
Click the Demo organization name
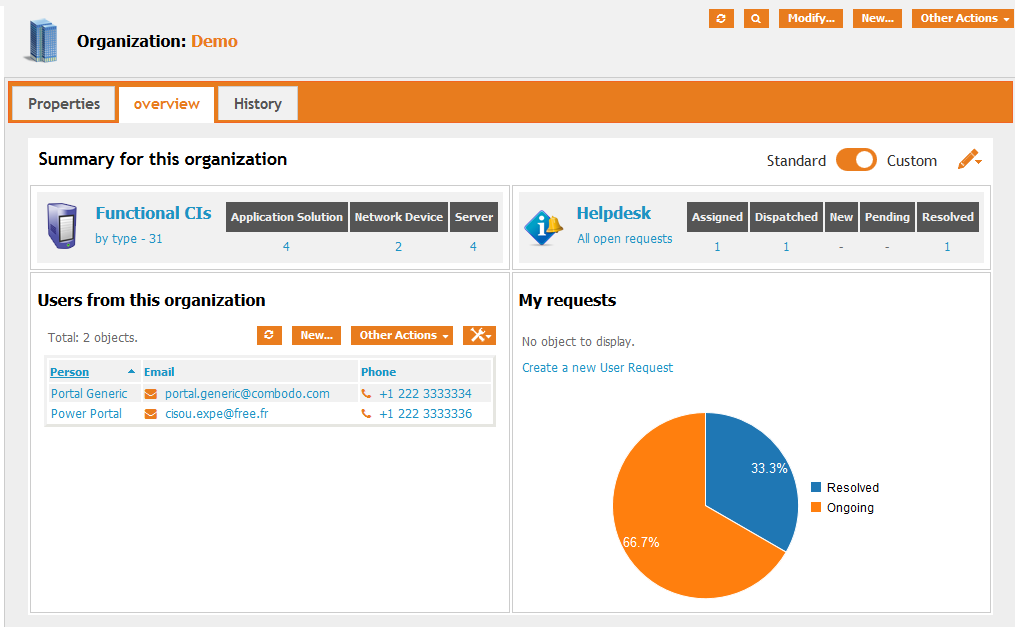coord(214,41)
